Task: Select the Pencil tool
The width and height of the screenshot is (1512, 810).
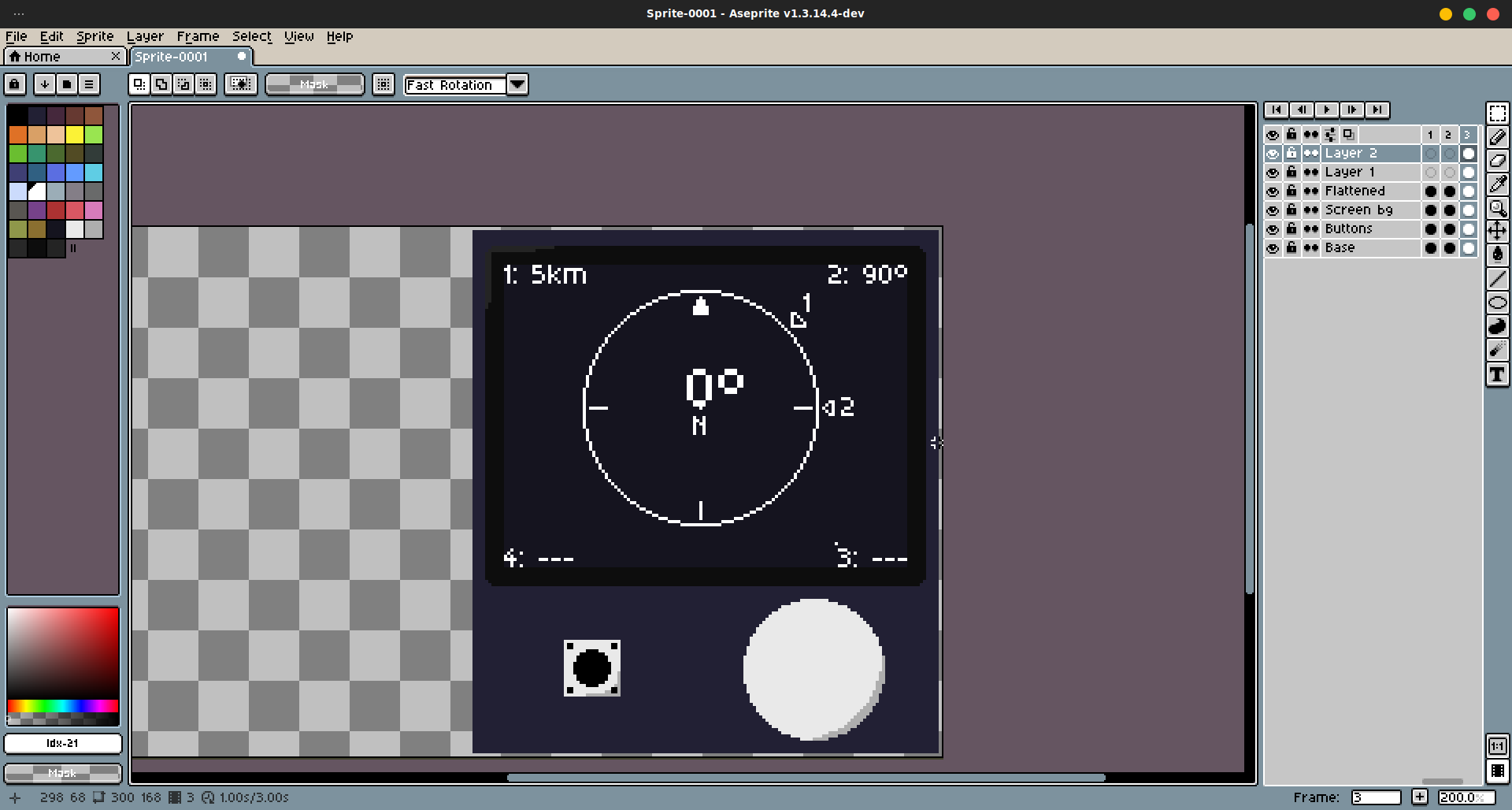Action: [1497, 136]
